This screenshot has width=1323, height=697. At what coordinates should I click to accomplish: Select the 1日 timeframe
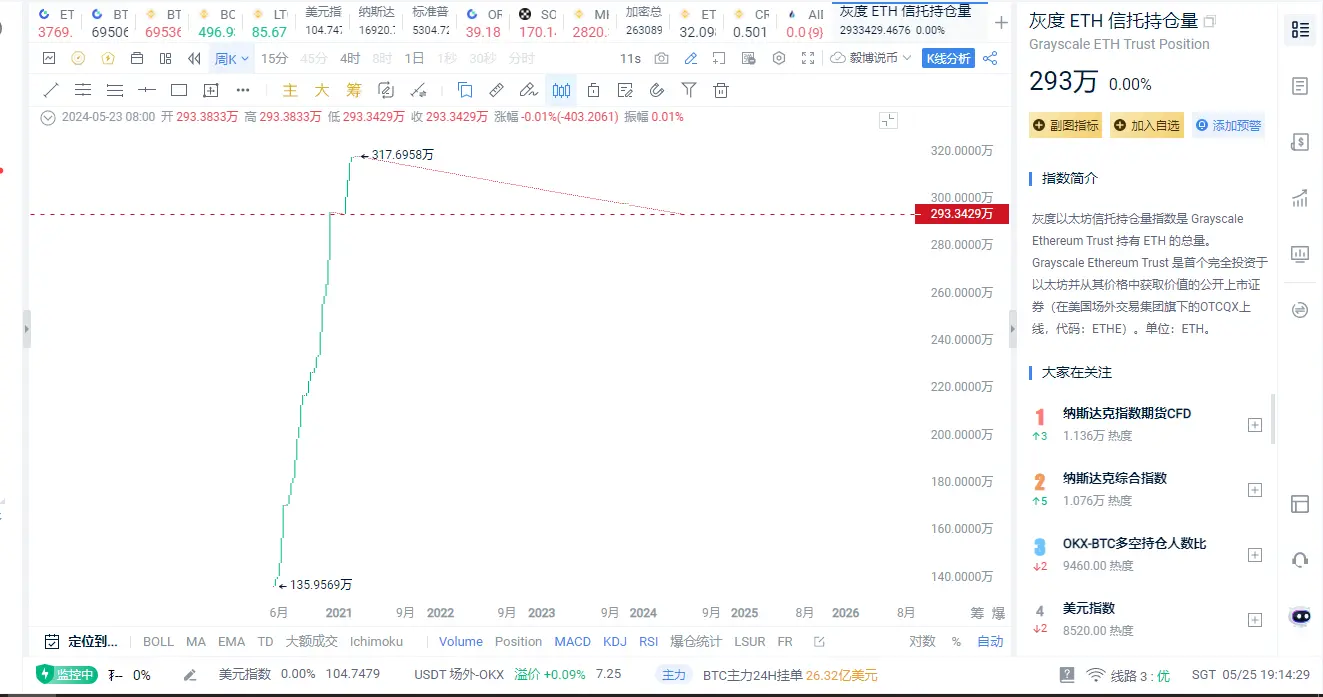pos(414,59)
